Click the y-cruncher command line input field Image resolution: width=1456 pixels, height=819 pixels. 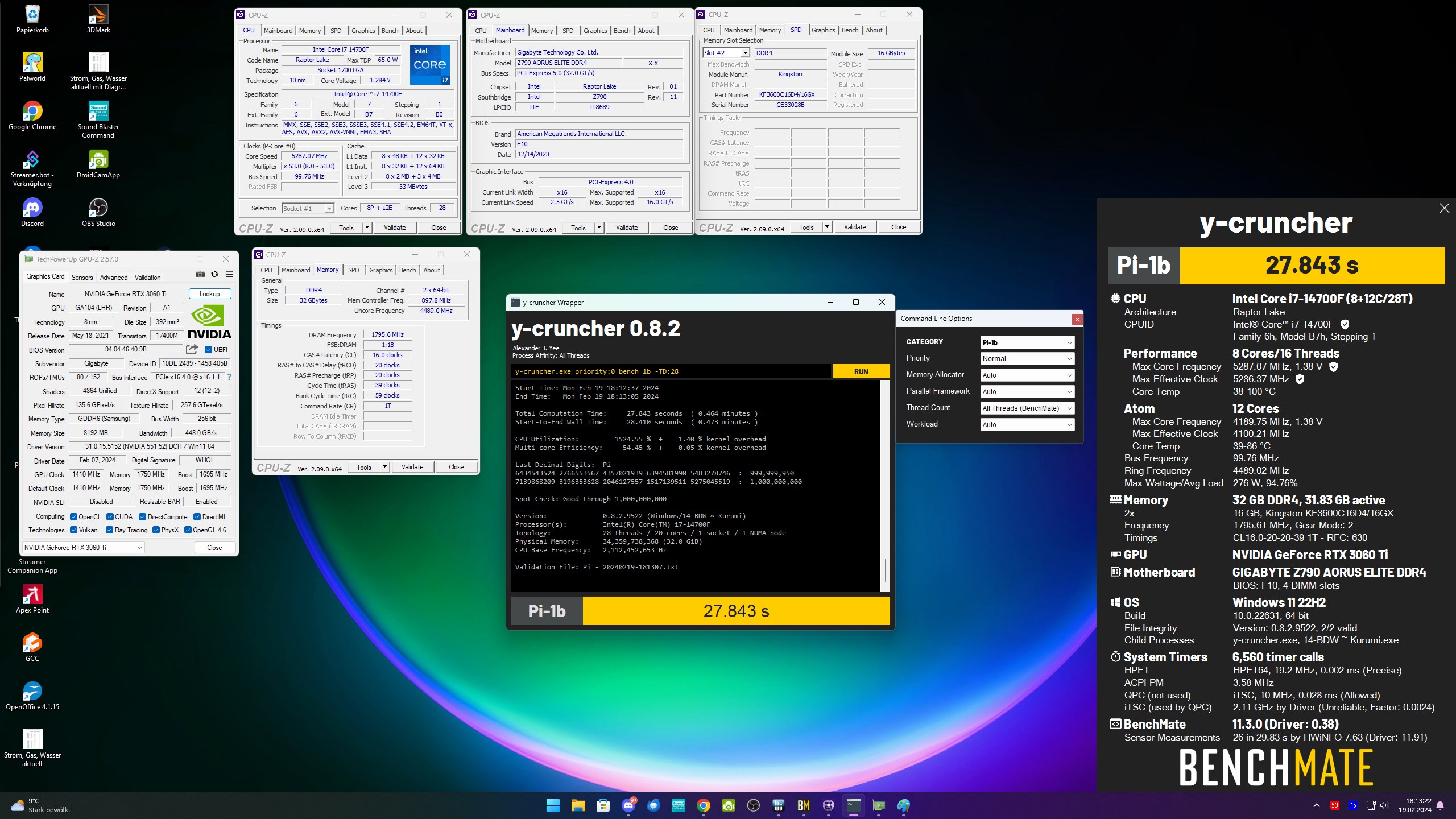[x=671, y=371]
